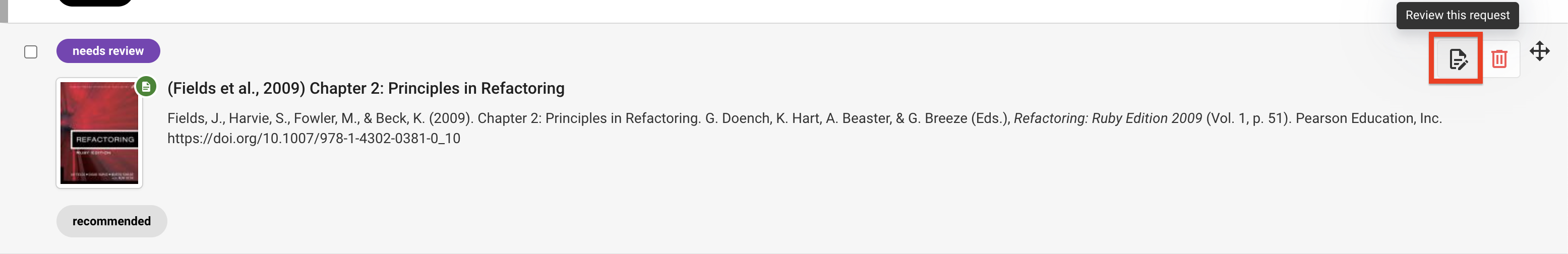
Task: Tick the checkbox beside needs review
Action: coord(31,52)
